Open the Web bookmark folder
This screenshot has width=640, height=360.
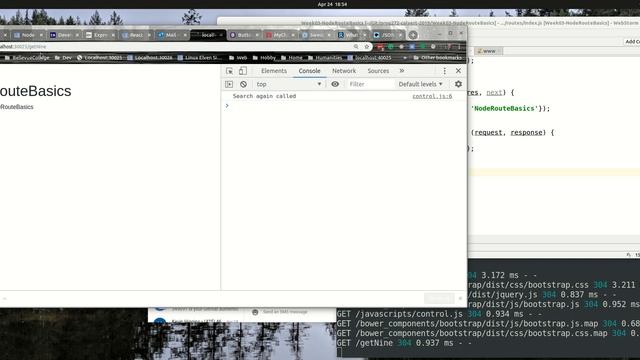(238, 58)
